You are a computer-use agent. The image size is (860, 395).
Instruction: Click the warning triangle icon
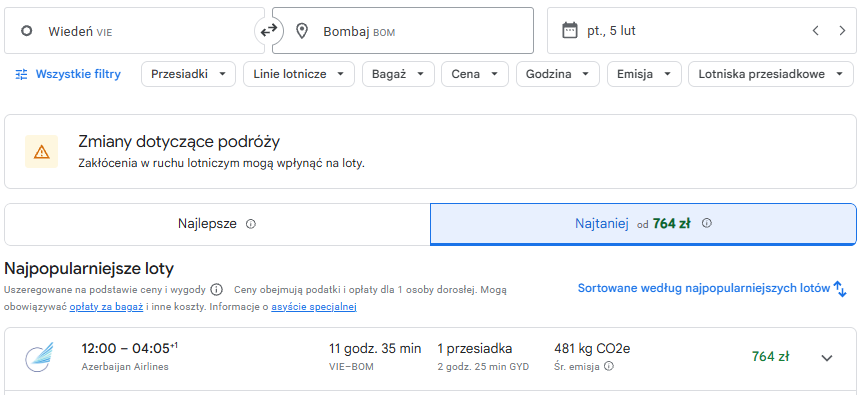click(41, 152)
